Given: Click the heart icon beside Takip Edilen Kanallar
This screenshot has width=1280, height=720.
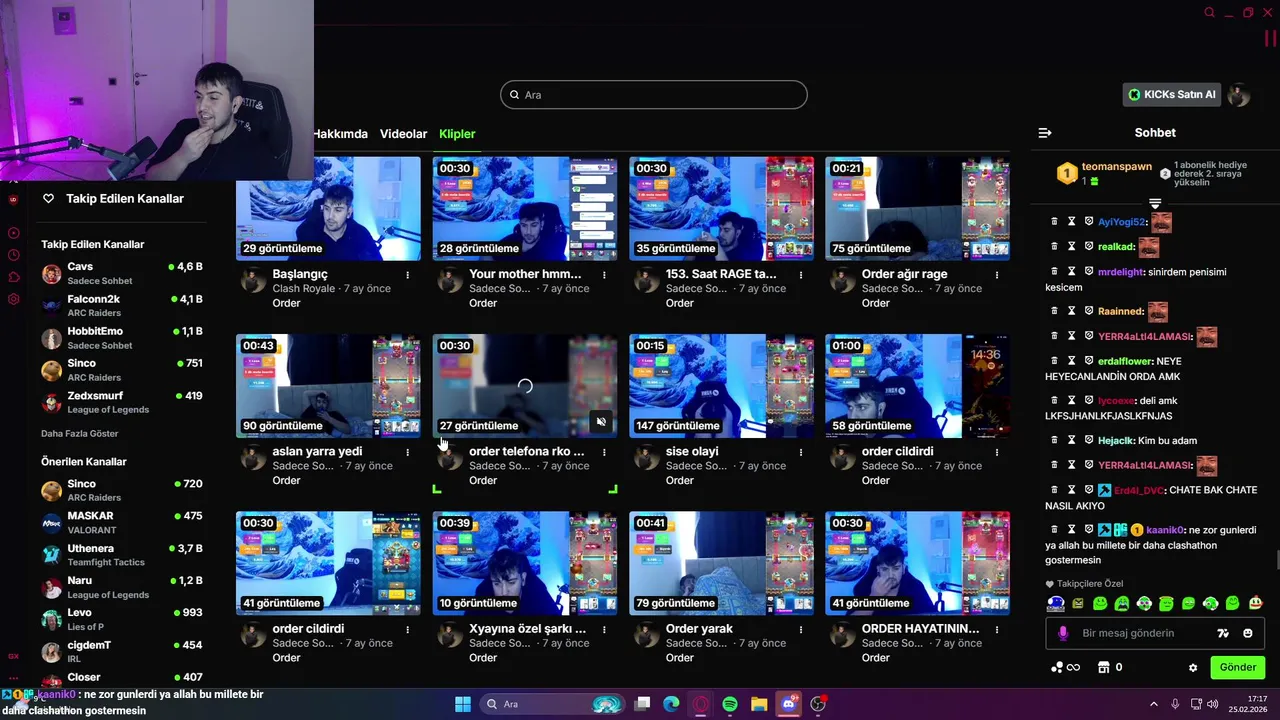Looking at the screenshot, I should 48,199.
